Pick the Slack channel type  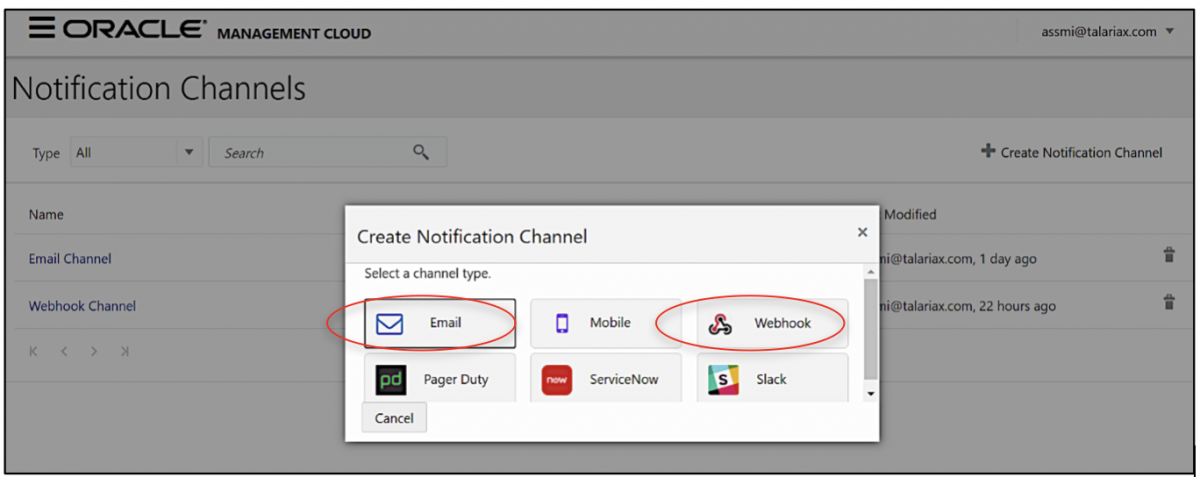pos(772,379)
